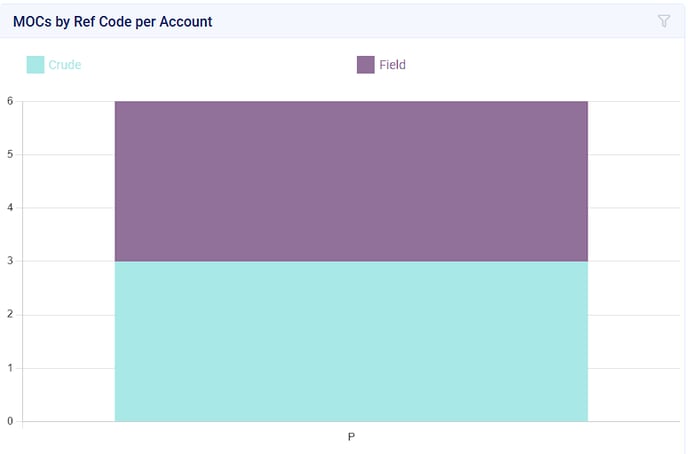The height and width of the screenshot is (454, 688).
Task: Click the 'MOCs by Ref Code per Account' title
Action: 112,21
